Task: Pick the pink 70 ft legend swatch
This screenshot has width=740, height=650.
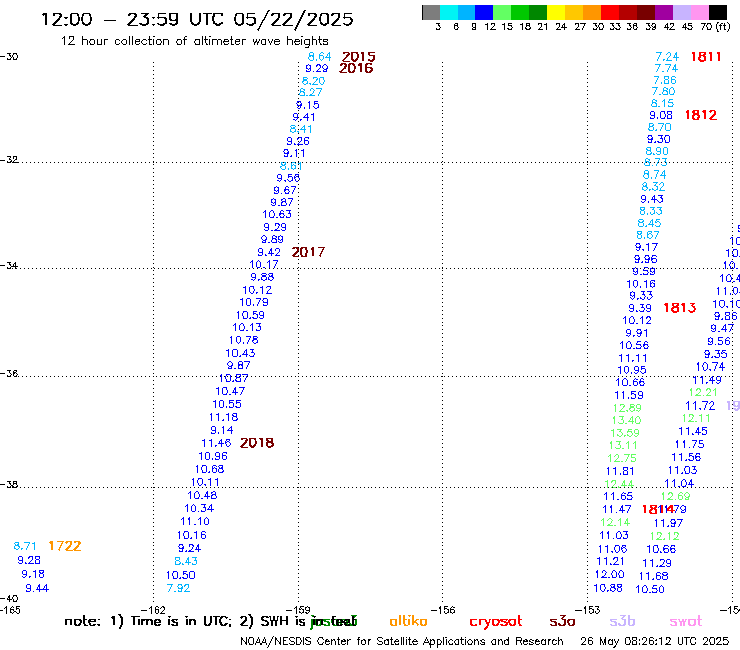Action: [699, 12]
